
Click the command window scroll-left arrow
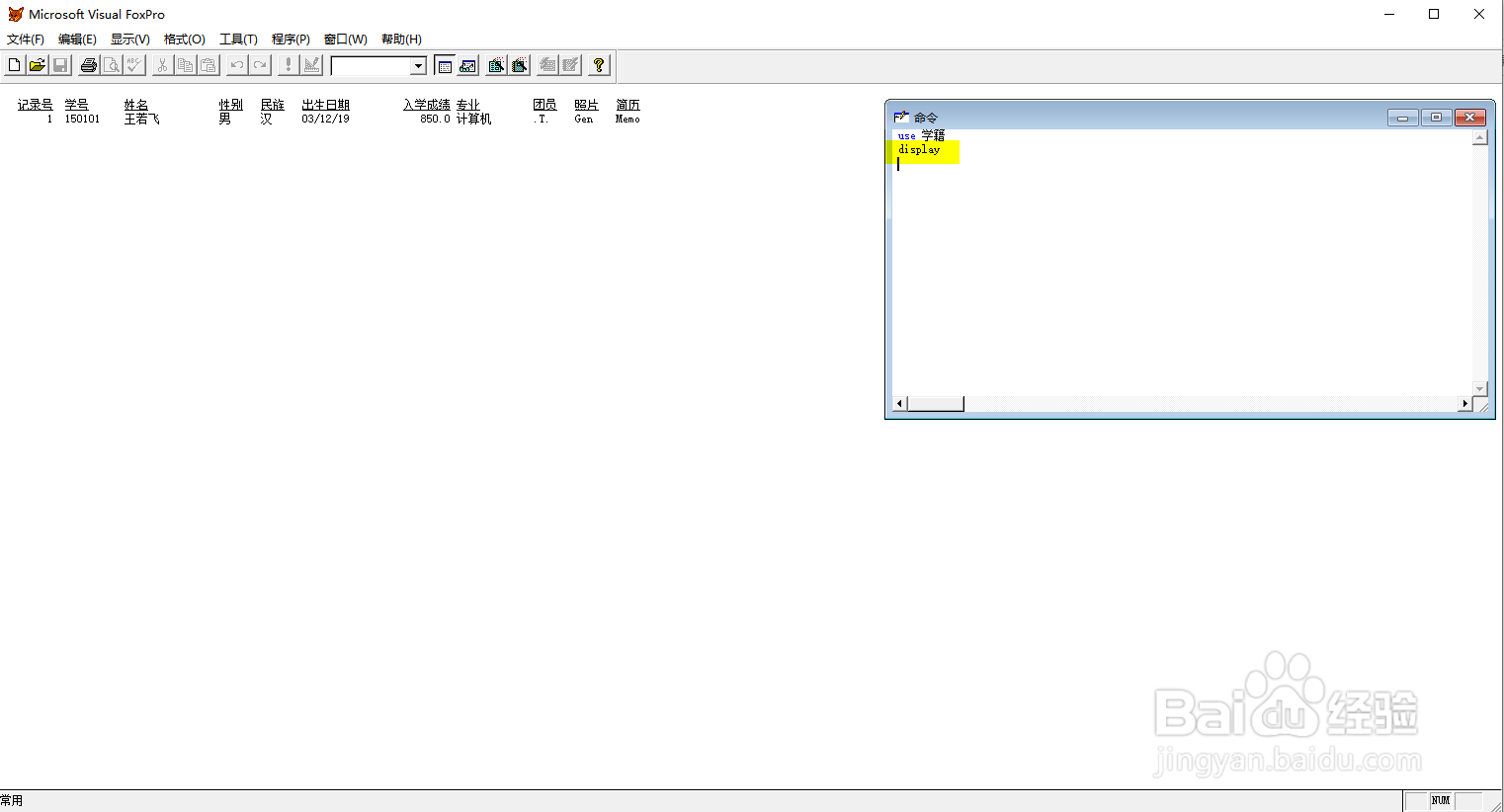pyautogui.click(x=899, y=404)
